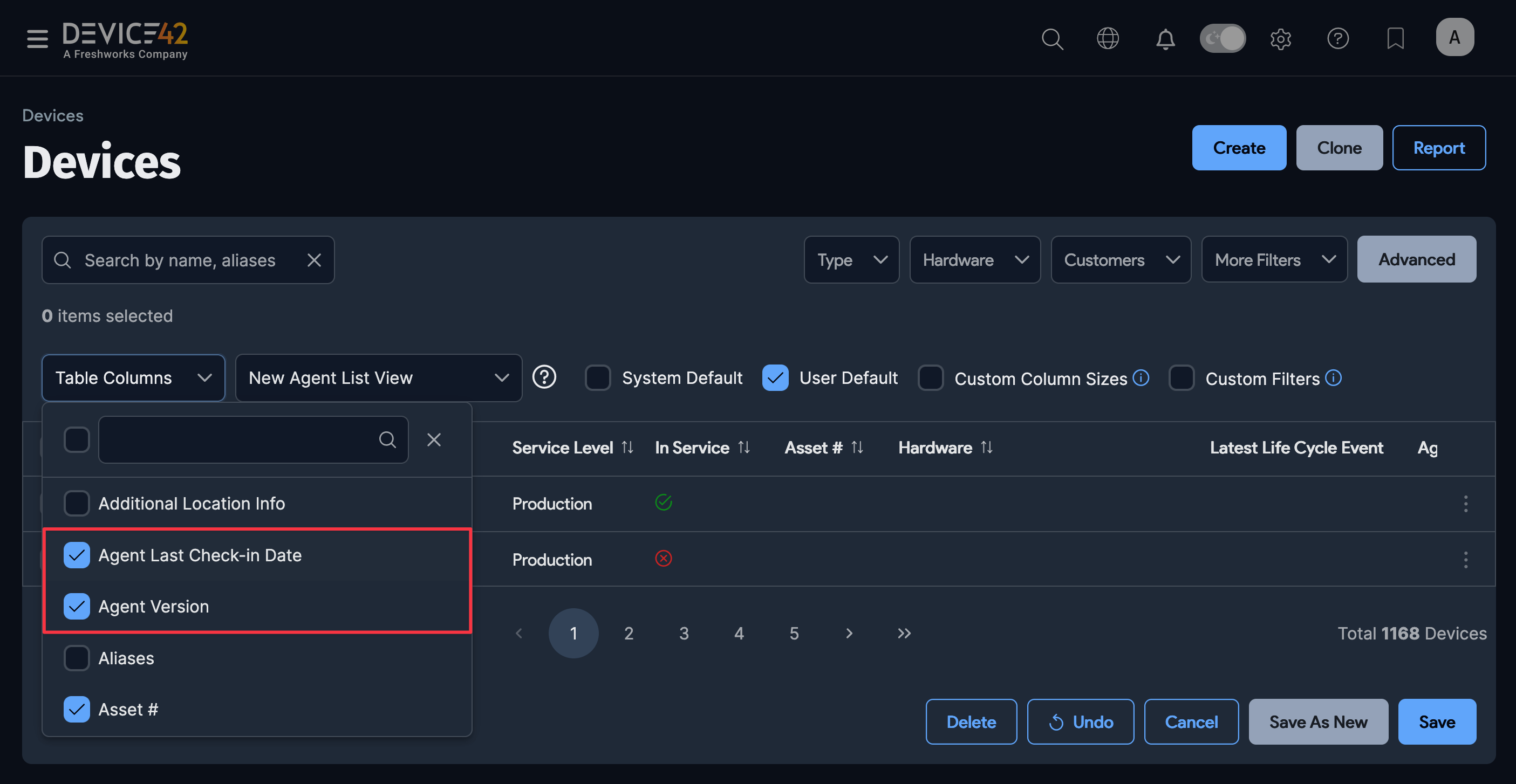Open New Agent List View dropdown
This screenshot has width=1516, height=784.
[378, 377]
